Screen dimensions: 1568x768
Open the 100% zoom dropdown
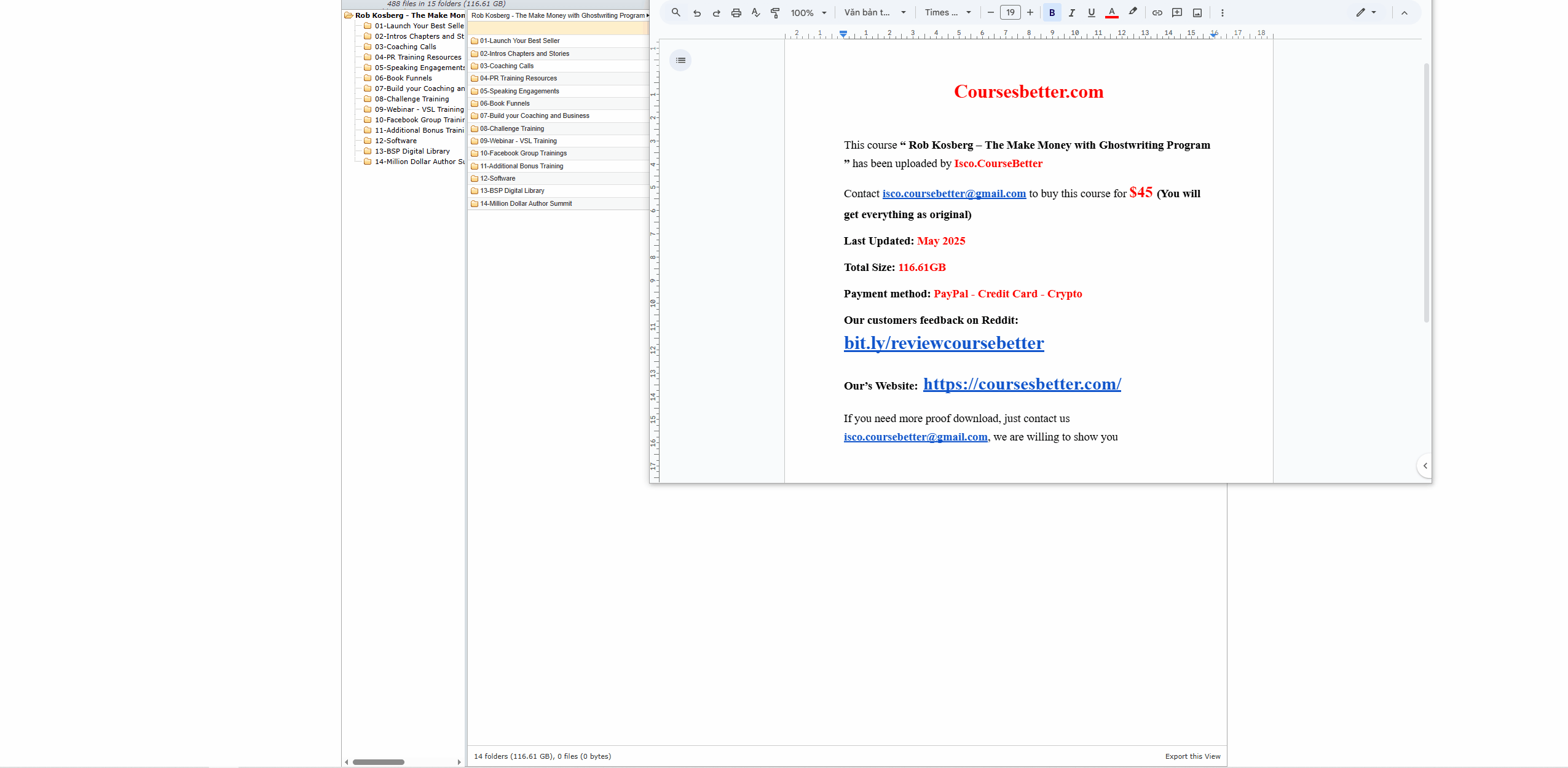[x=809, y=12]
